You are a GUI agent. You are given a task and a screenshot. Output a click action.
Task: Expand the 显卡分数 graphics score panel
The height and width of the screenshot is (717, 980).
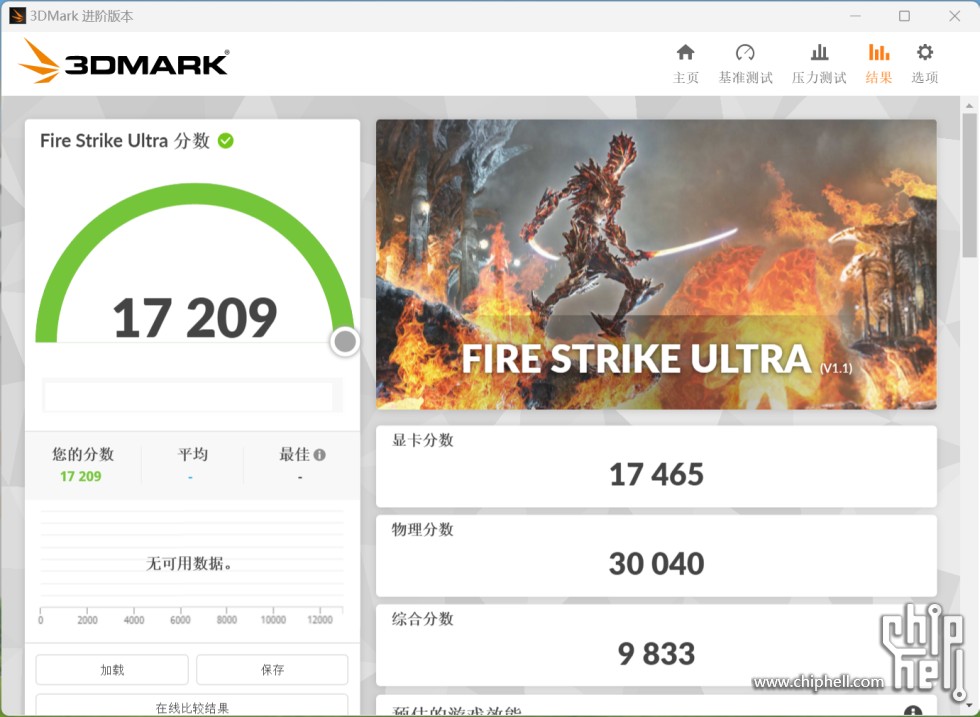tap(656, 462)
